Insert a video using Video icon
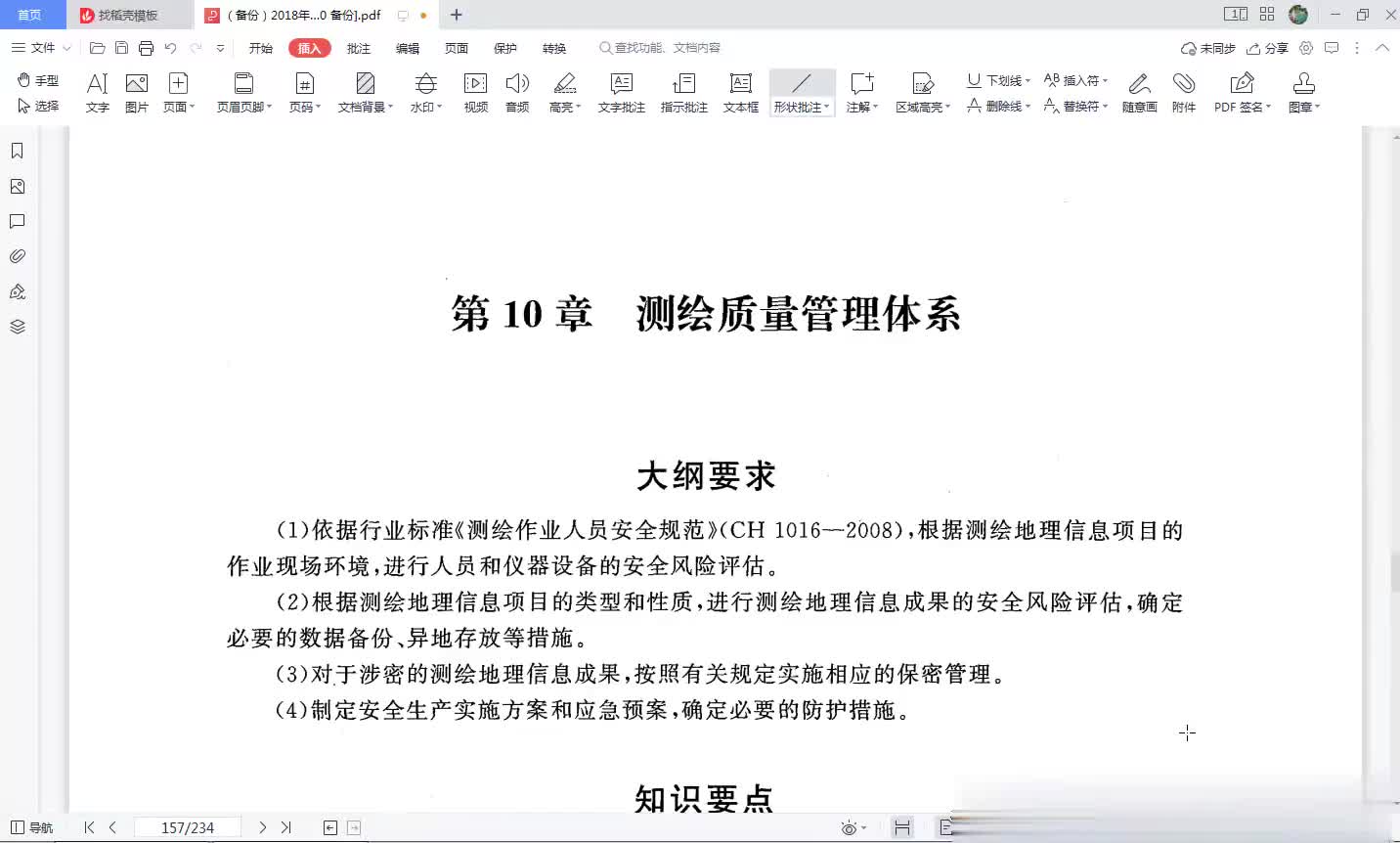The width and height of the screenshot is (1400, 843). click(x=476, y=93)
